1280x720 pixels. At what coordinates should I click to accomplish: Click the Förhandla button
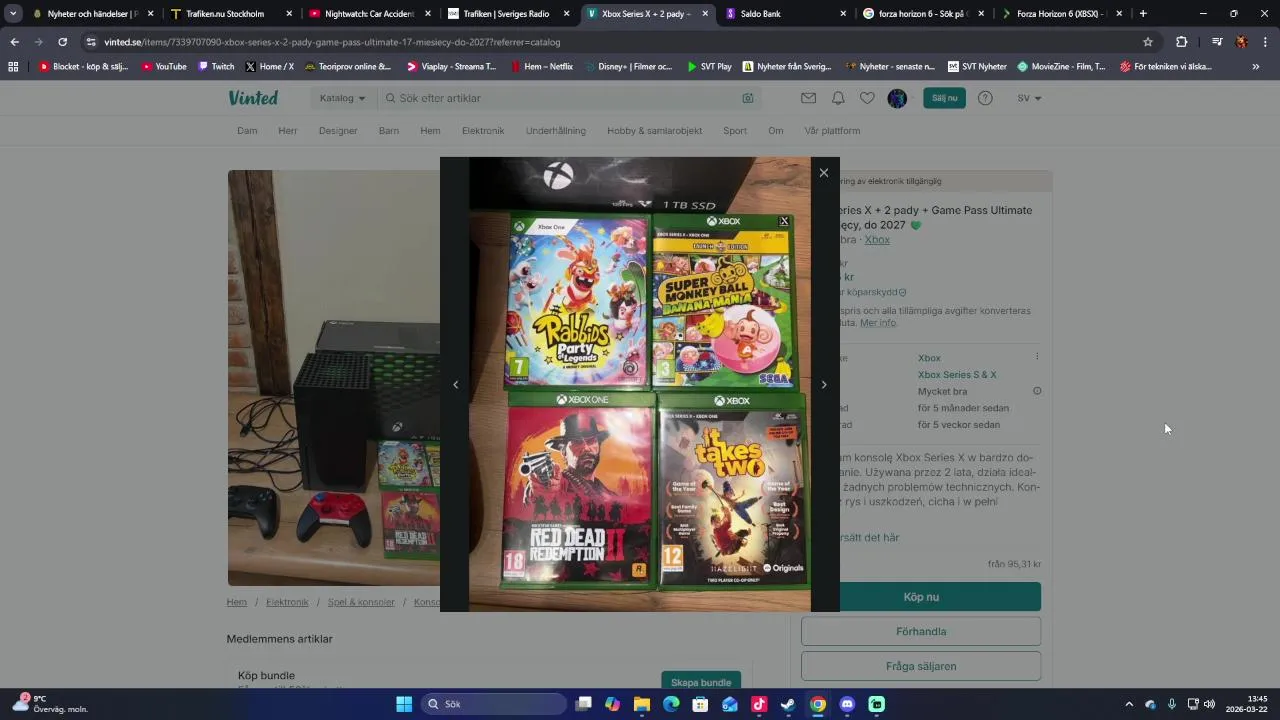pyautogui.click(x=921, y=631)
